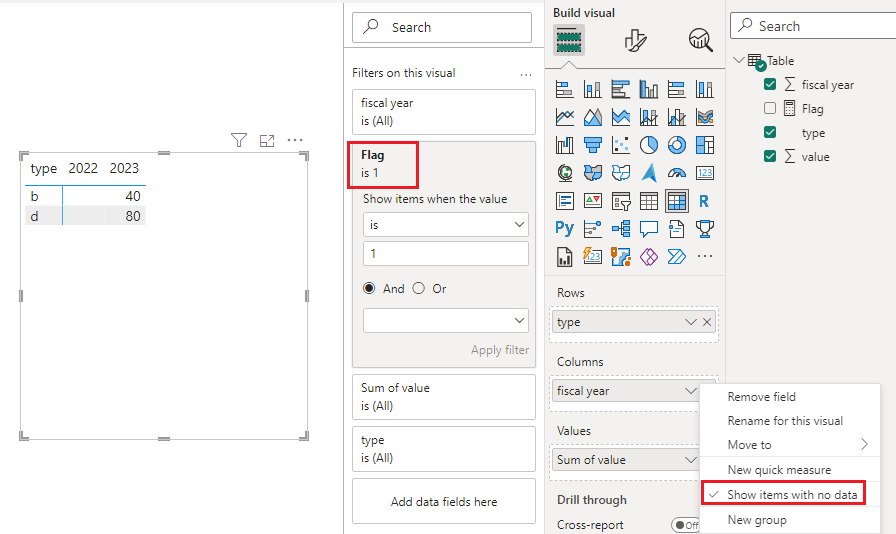
Task: Select the slicer visual
Action: (x=621, y=201)
